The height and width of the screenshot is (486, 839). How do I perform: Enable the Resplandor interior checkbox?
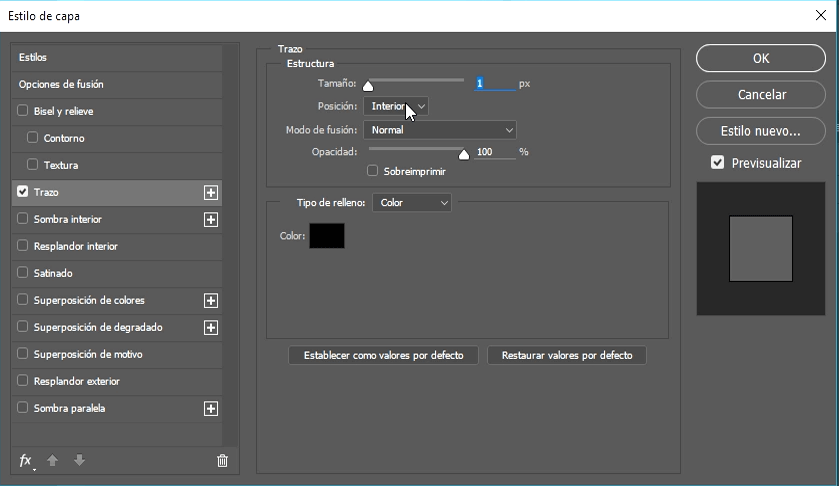point(22,246)
